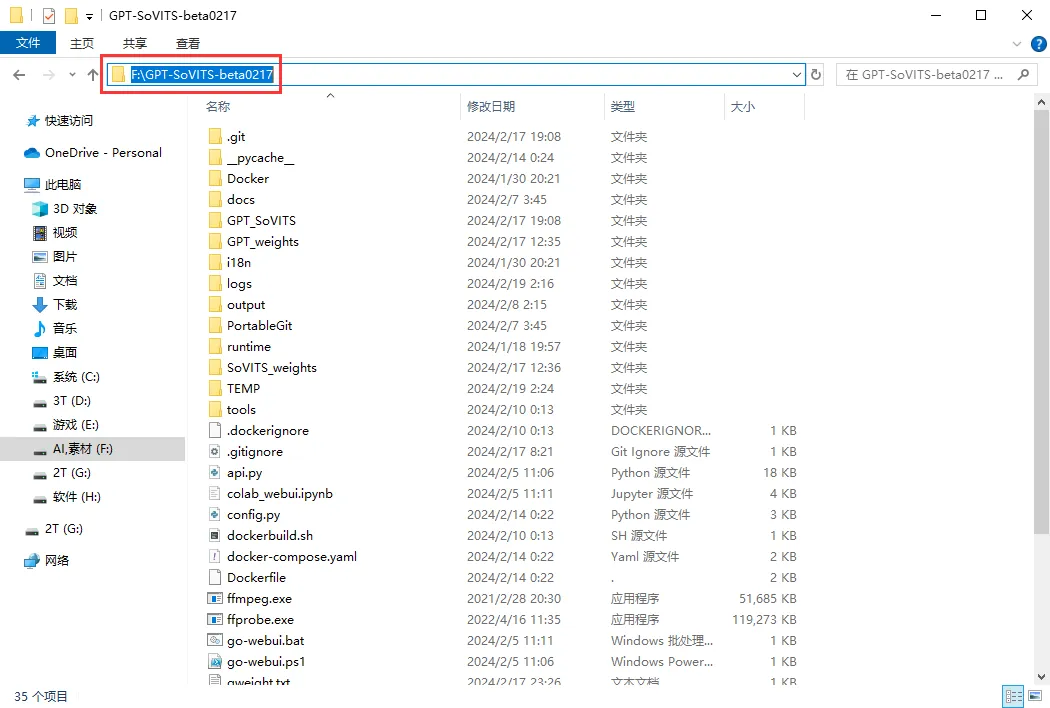Sort by 大小 column header
The width and height of the screenshot is (1050, 708).
(x=743, y=107)
